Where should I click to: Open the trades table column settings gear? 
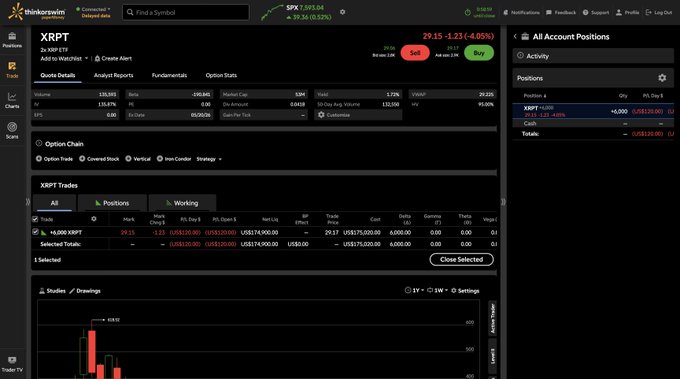[x=94, y=219]
